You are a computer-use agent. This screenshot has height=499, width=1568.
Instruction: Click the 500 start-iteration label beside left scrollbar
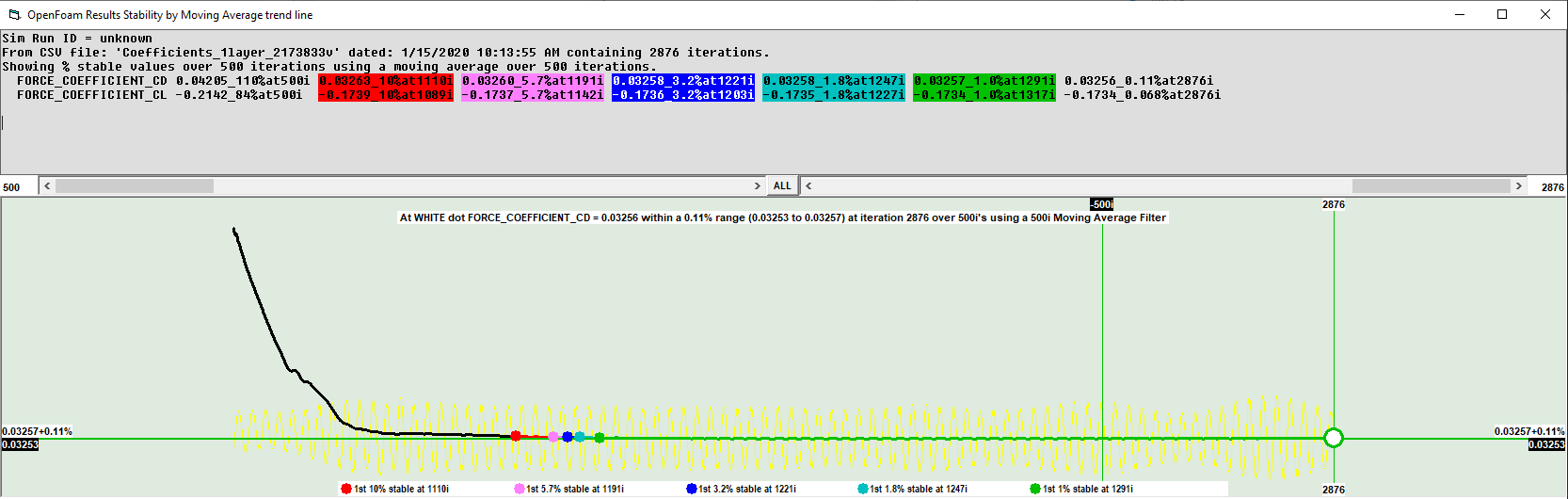click(x=11, y=187)
